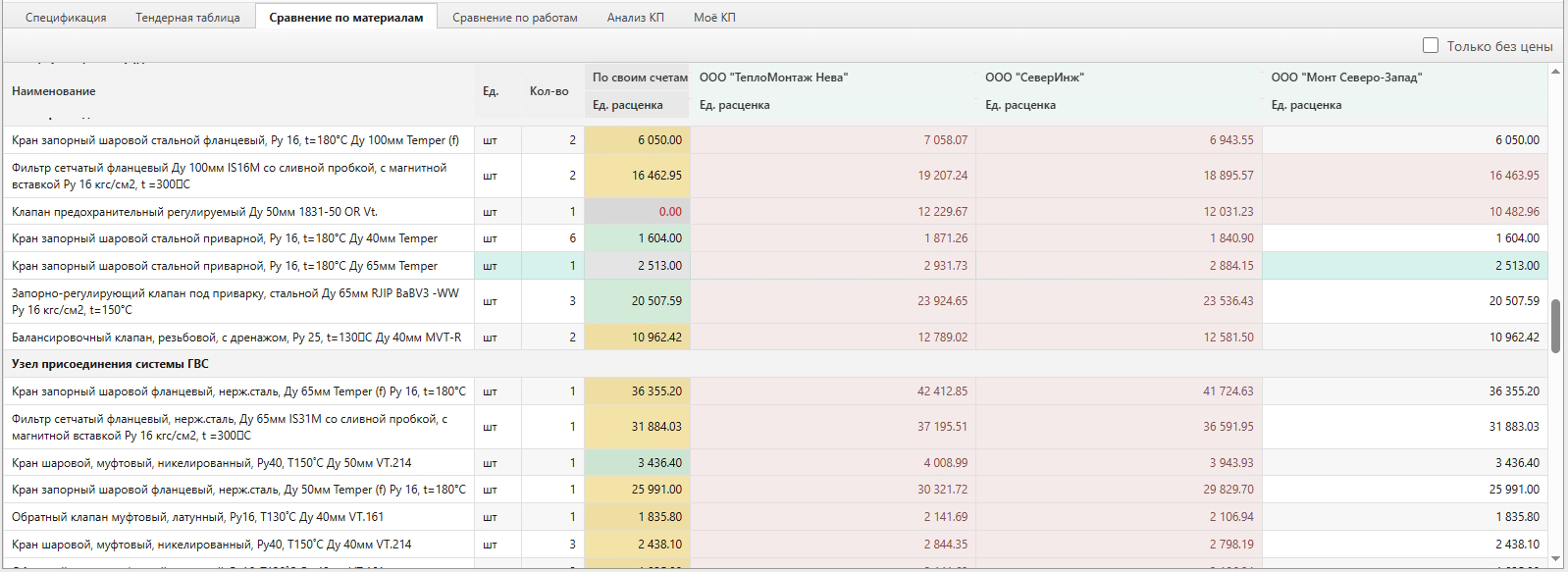Click the Монт Северо-Запад price 31 883.03
The width and height of the screenshot is (1568, 572).
point(1405,427)
